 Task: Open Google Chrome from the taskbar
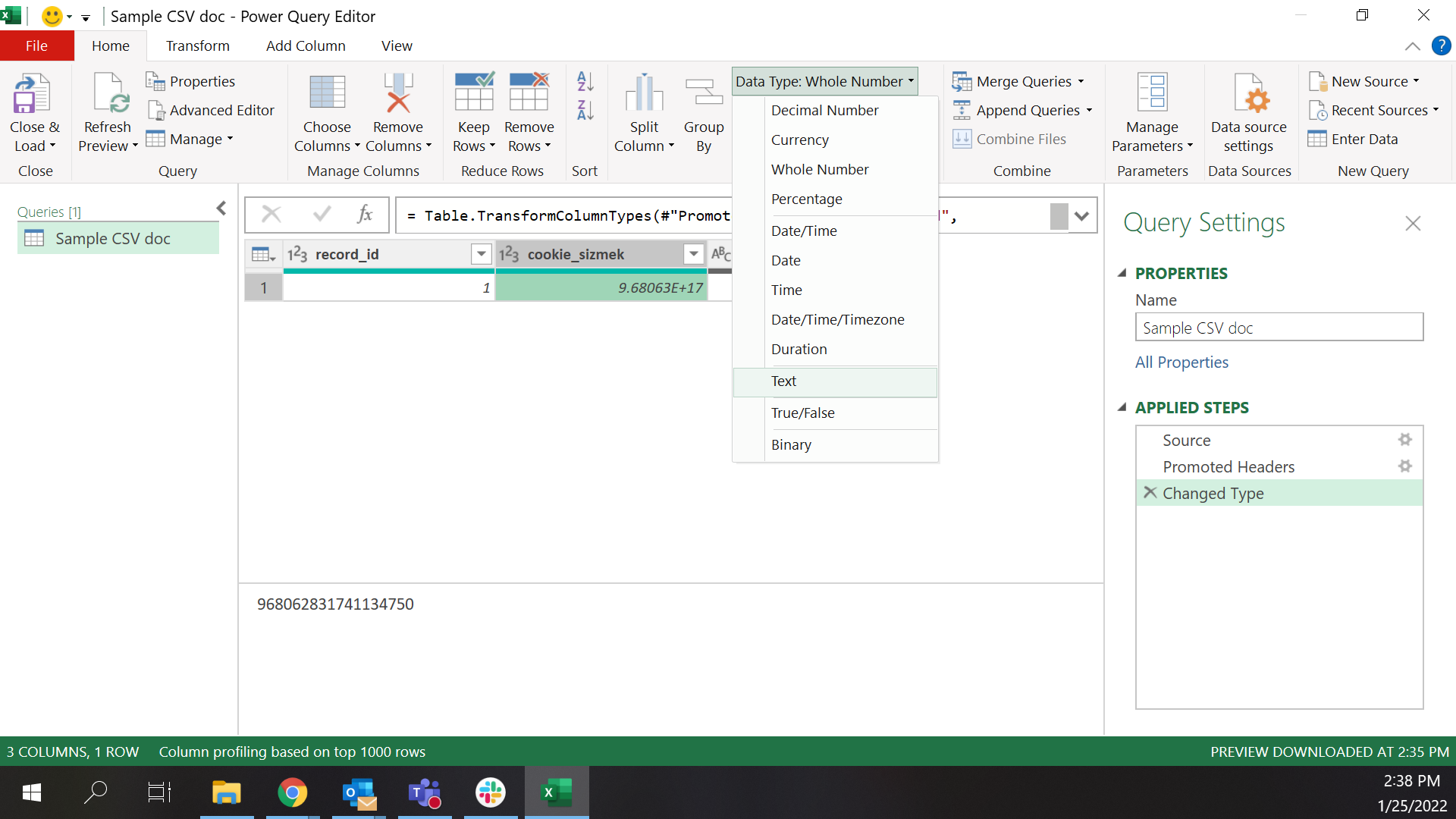click(292, 793)
